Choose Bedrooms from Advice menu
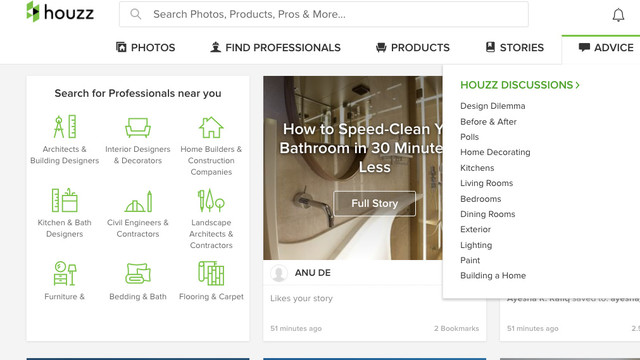 pyautogui.click(x=480, y=199)
